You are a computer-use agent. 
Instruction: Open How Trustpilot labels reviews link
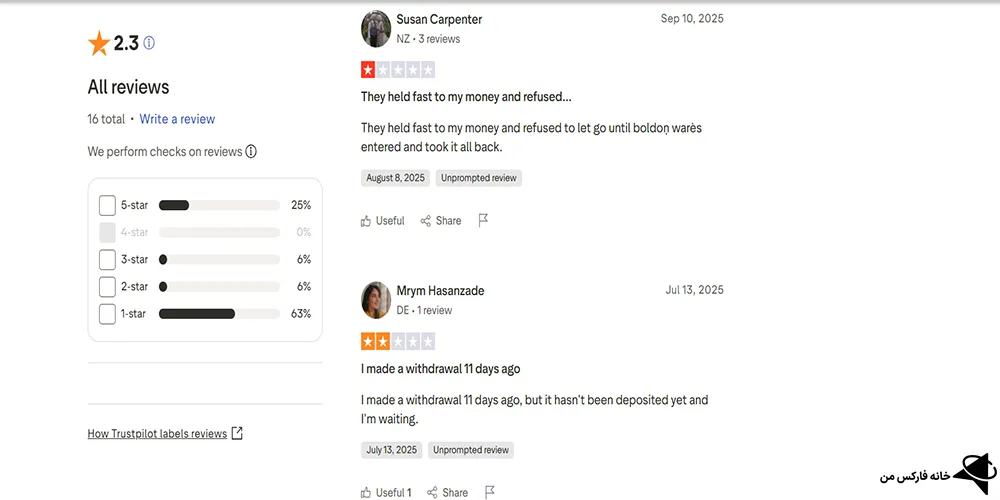coord(157,434)
